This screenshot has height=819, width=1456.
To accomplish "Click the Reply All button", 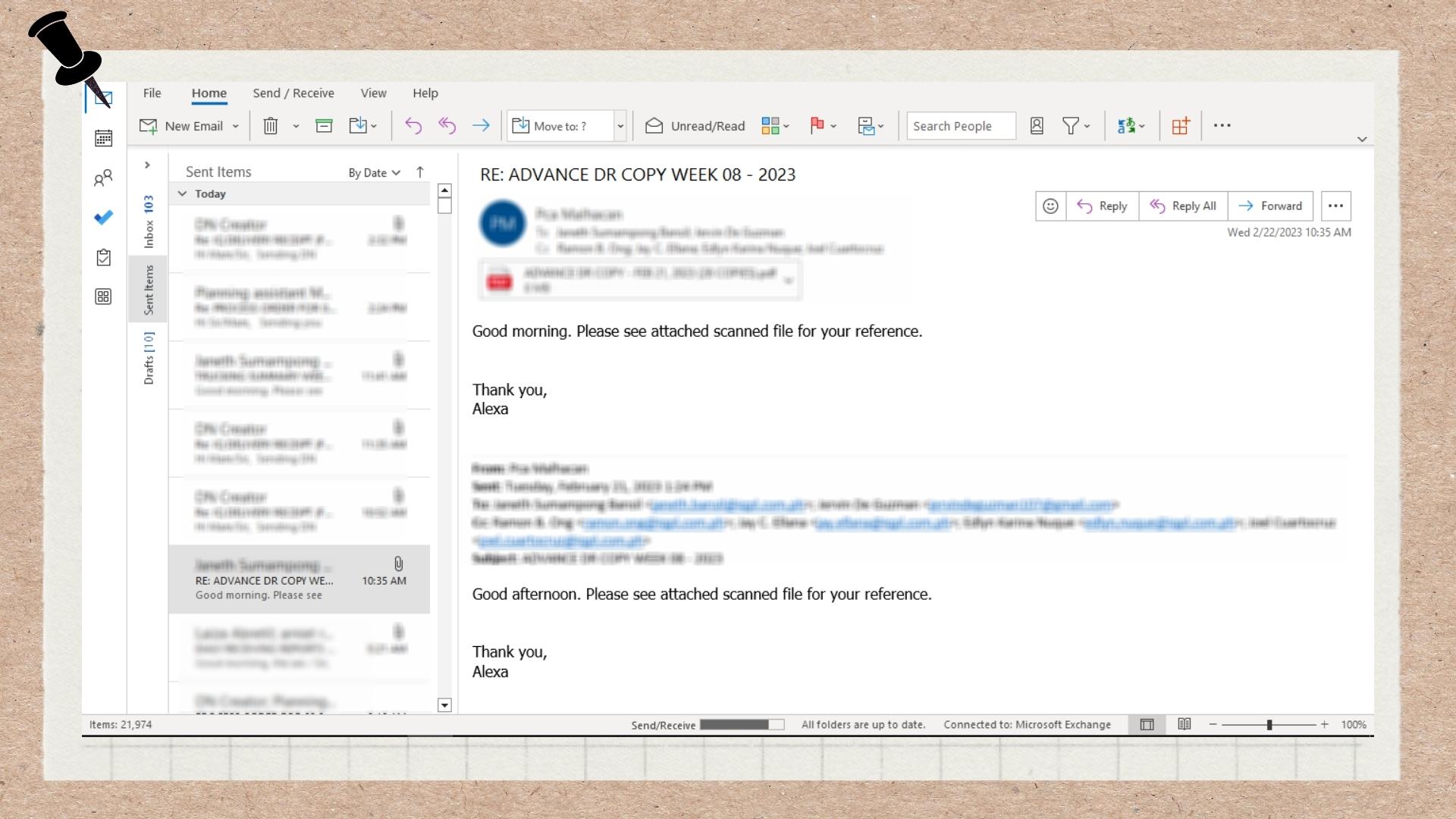I will pos(1183,206).
